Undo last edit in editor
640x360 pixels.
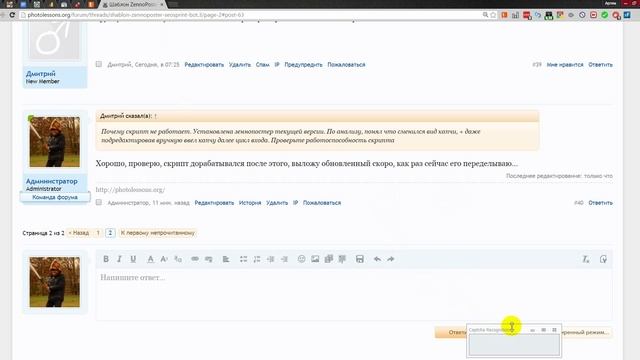[x=377, y=259]
